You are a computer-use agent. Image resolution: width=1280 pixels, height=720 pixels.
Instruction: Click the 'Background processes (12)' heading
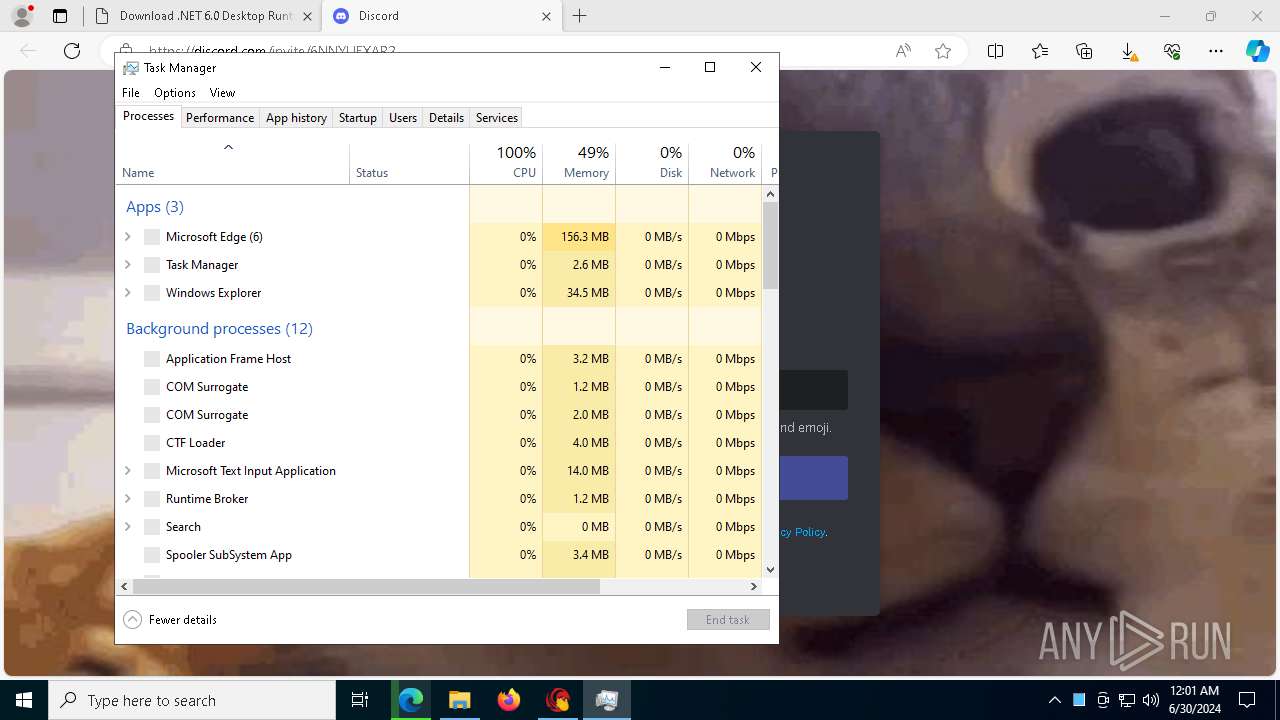coord(219,329)
